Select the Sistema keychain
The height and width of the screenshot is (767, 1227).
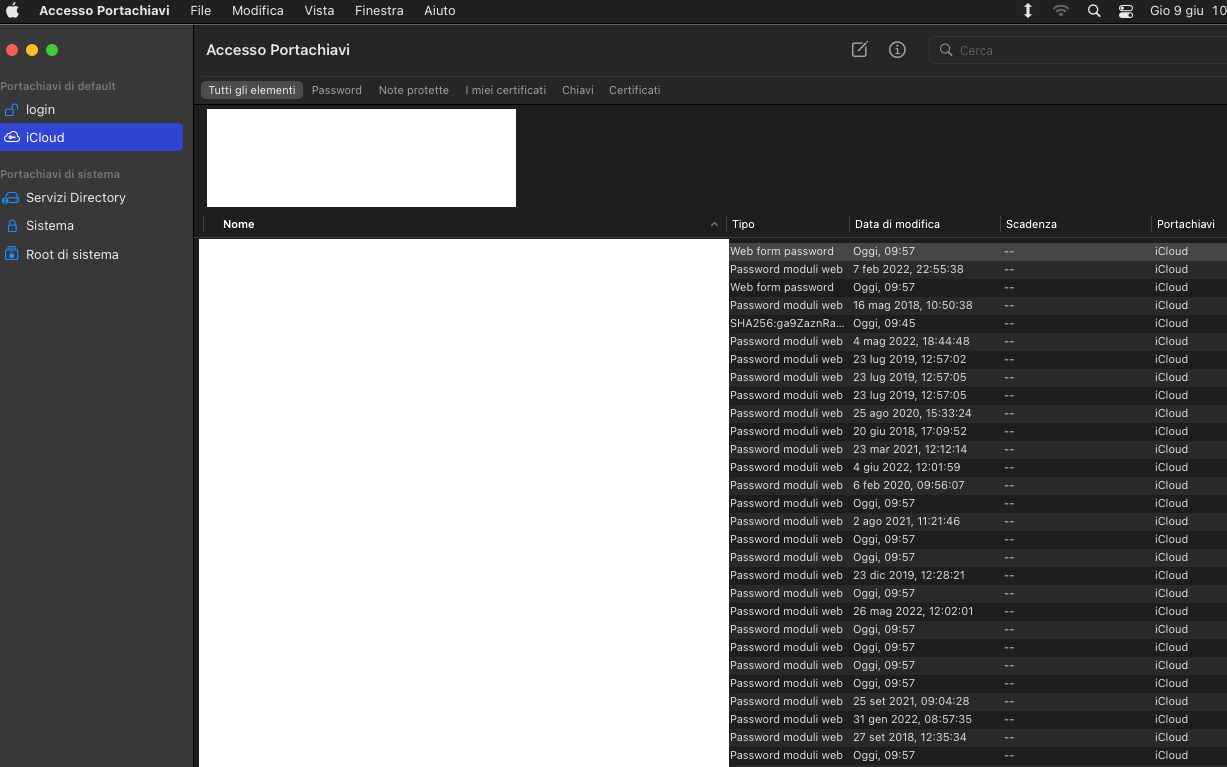click(x=91, y=226)
